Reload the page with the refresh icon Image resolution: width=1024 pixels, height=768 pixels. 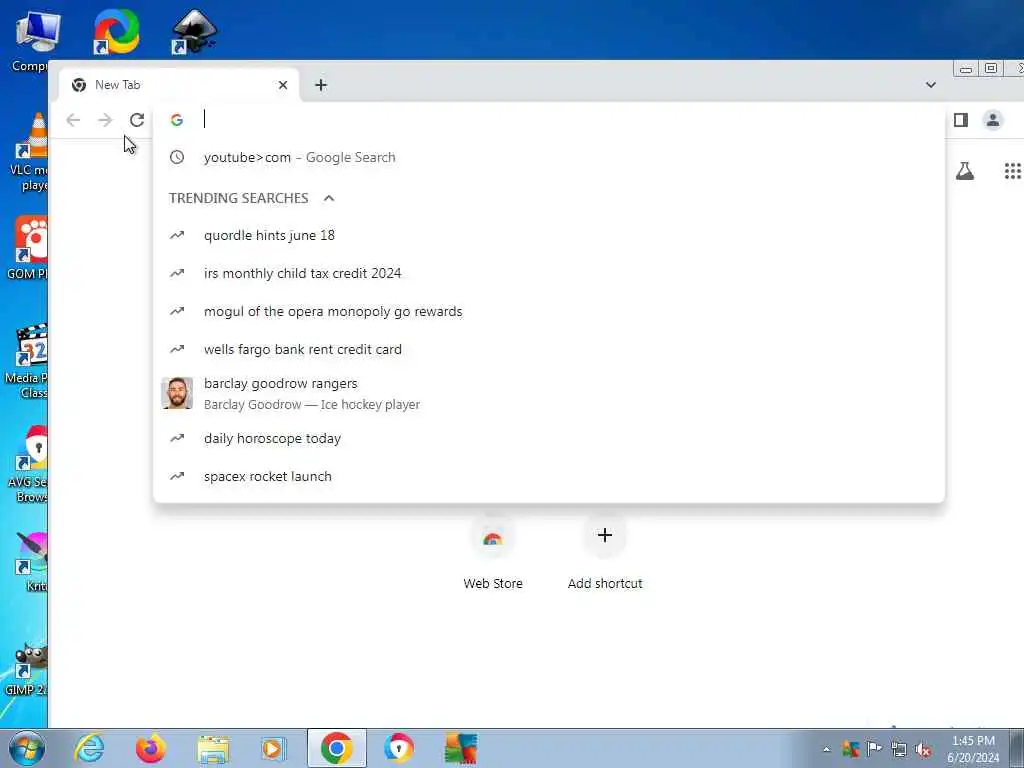coord(136,120)
